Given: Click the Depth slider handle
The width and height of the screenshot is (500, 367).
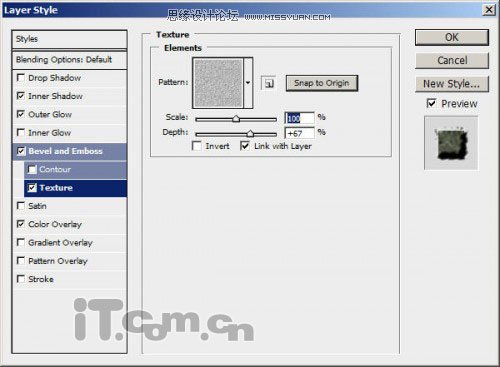Looking at the screenshot, I should pyautogui.click(x=250, y=133).
